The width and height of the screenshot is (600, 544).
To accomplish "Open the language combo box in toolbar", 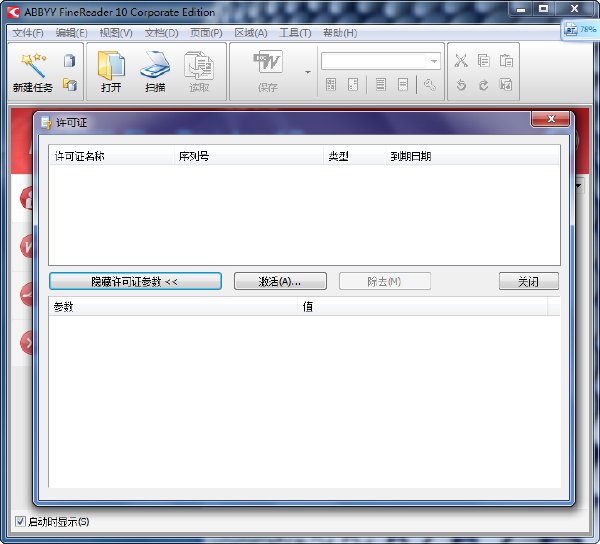I will [381, 61].
